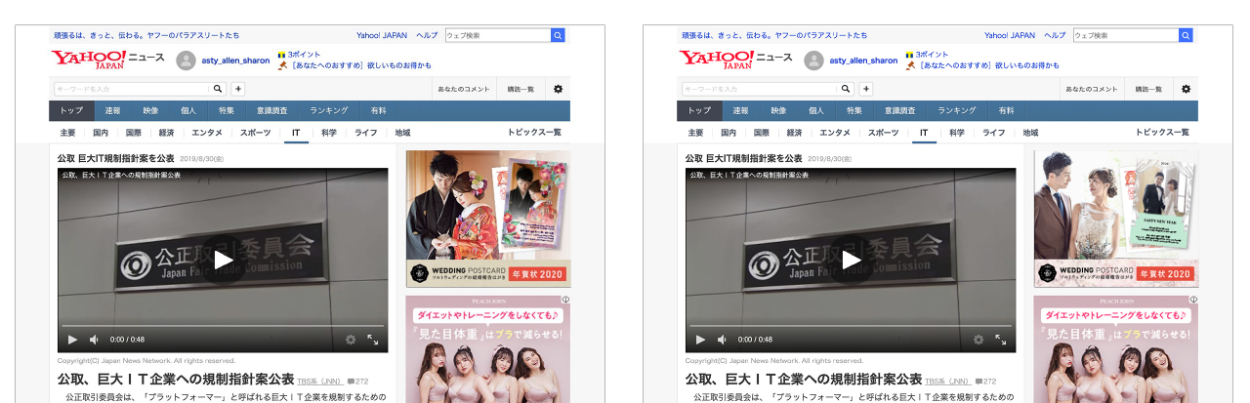Open 経済 category on the right page
This screenshot has width=1250, height=403.
click(x=794, y=133)
